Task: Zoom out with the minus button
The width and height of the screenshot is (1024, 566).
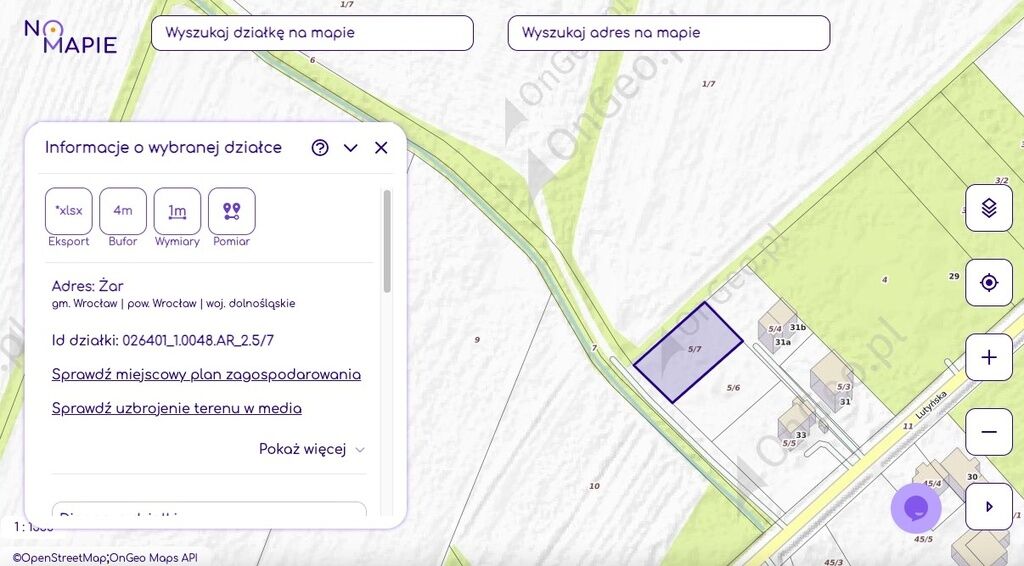Action: point(989,432)
